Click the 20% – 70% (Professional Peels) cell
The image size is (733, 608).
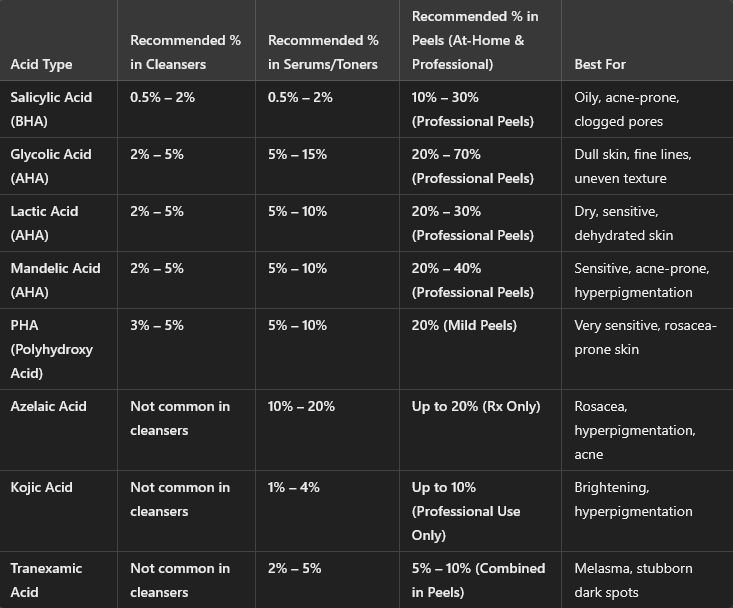472,166
